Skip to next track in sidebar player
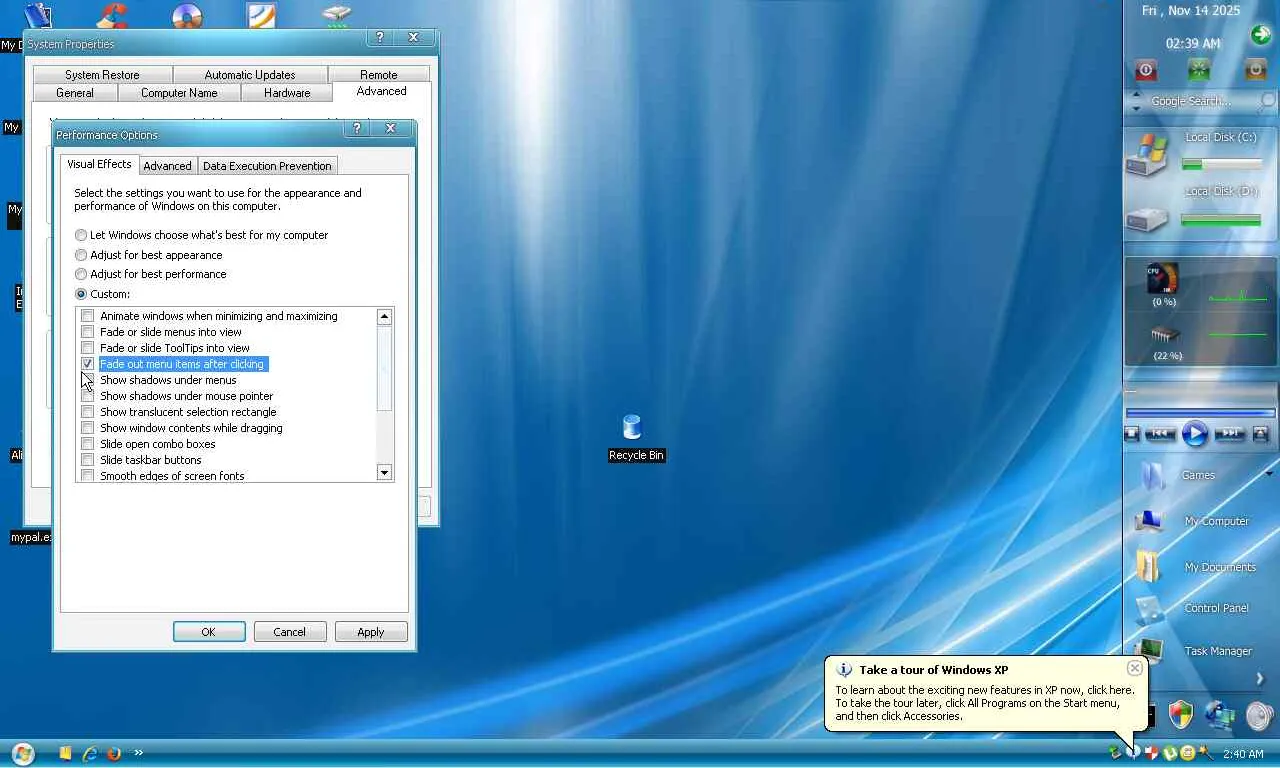Screen dimensions: 1280x768 point(1230,434)
